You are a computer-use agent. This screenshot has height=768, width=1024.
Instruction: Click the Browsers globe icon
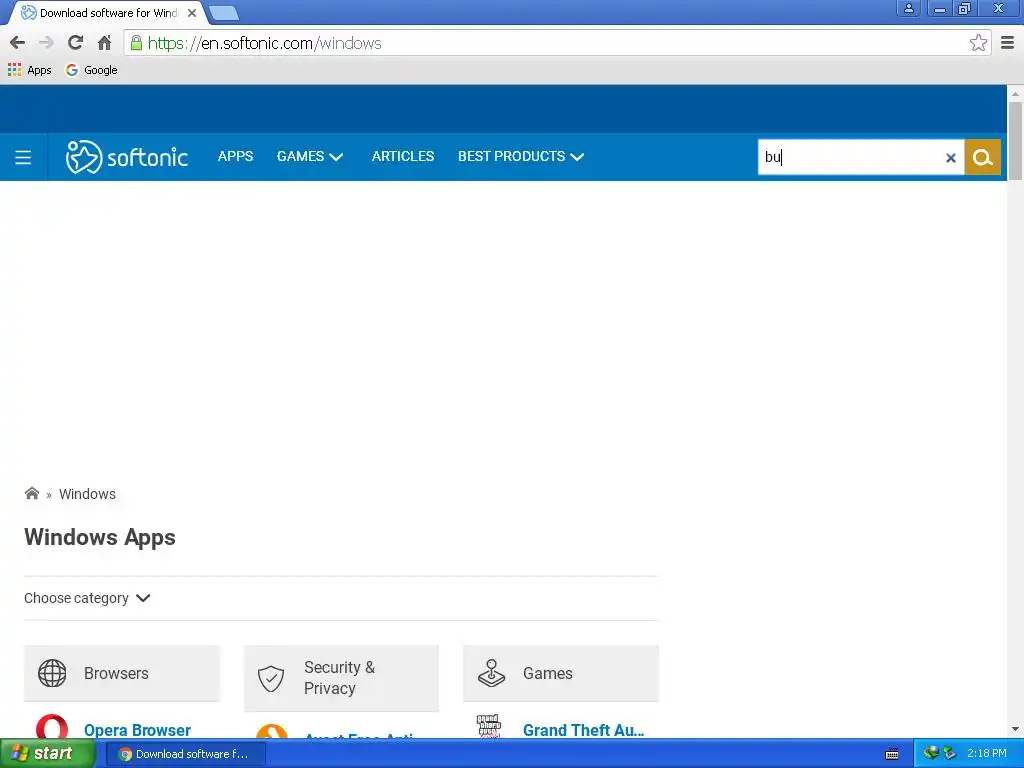(52, 673)
